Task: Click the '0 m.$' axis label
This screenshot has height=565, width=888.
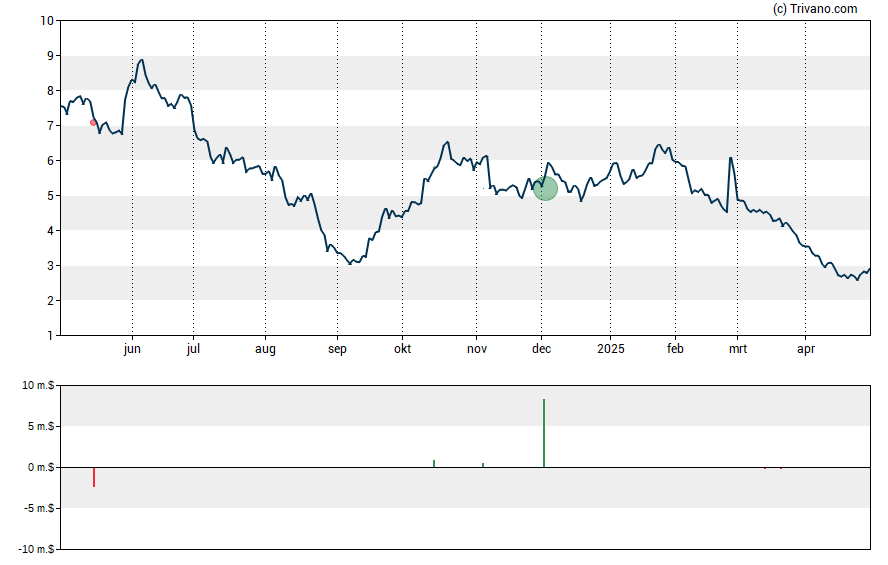Action: pyautogui.click(x=41, y=467)
